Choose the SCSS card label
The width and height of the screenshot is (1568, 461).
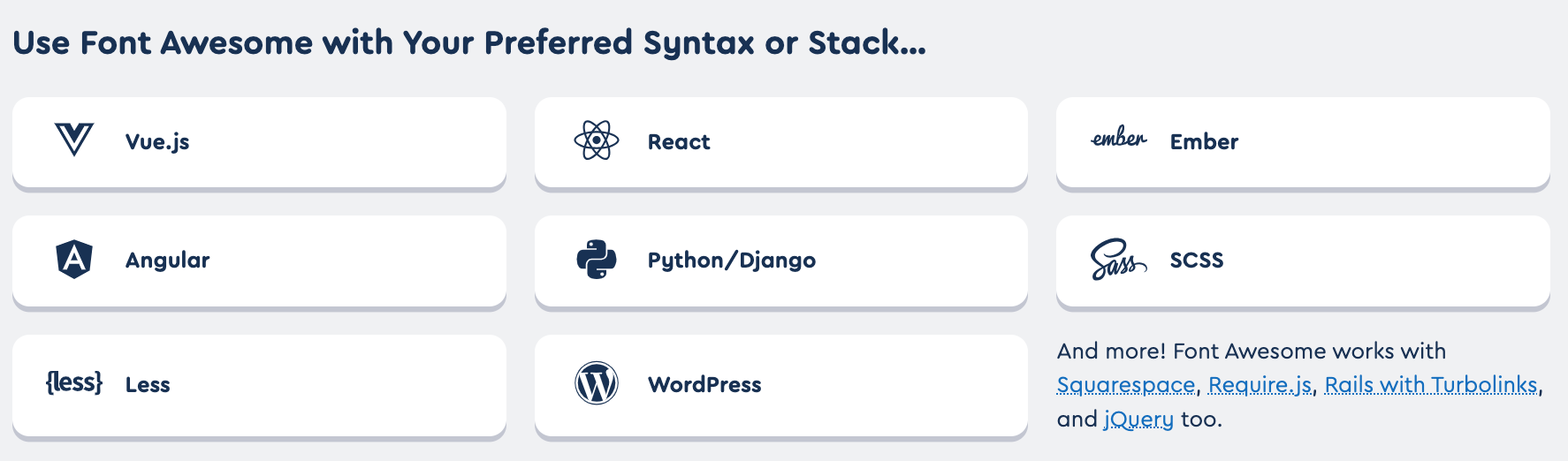(1197, 260)
